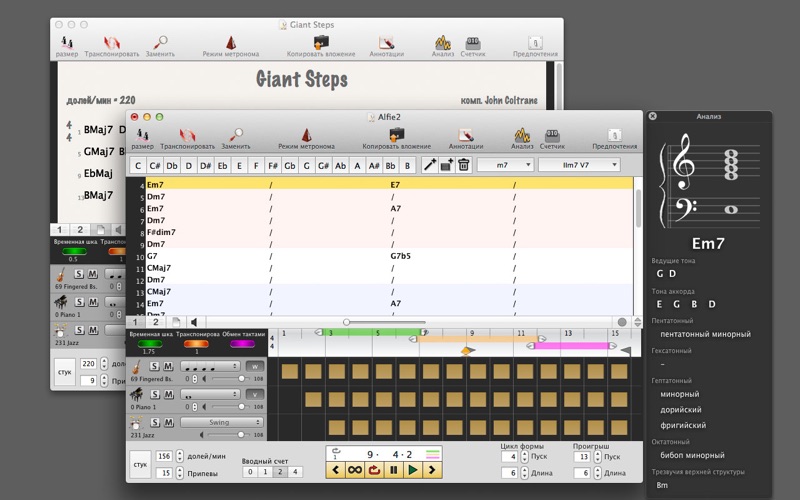
Task: Open the m7 chord type dropdown
Action: pos(505,165)
